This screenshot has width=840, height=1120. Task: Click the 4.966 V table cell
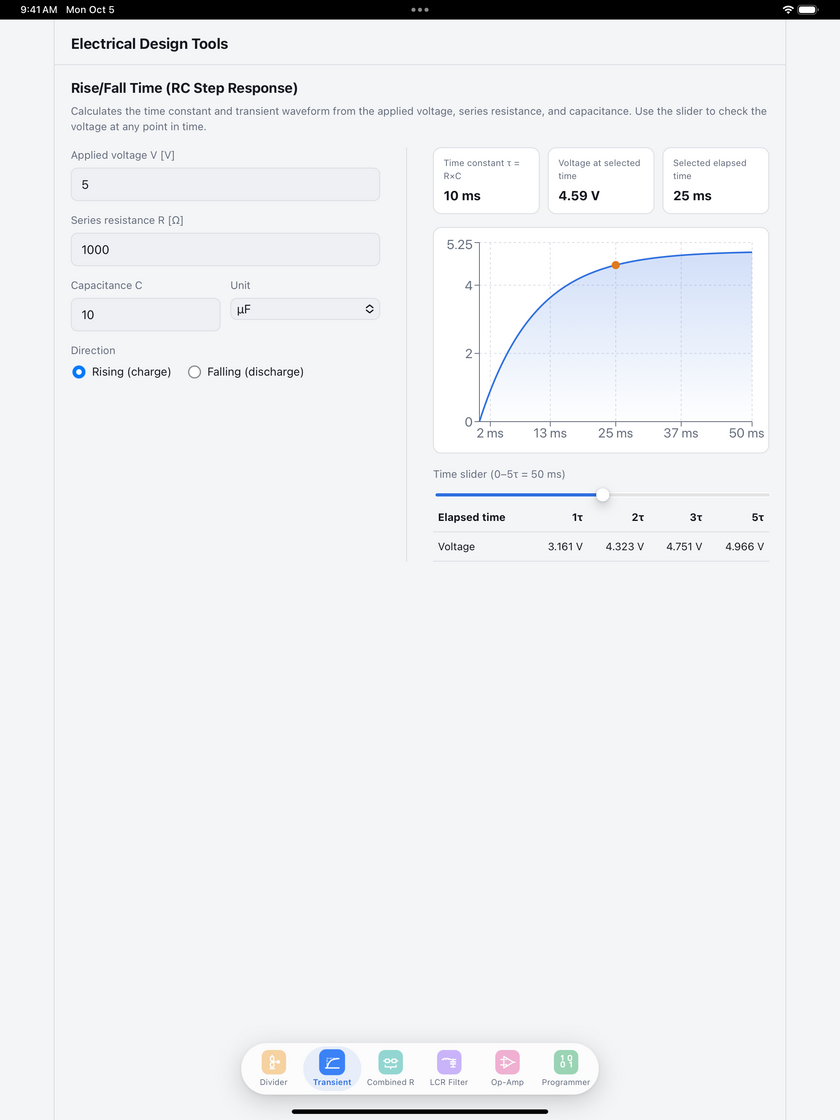tap(744, 546)
